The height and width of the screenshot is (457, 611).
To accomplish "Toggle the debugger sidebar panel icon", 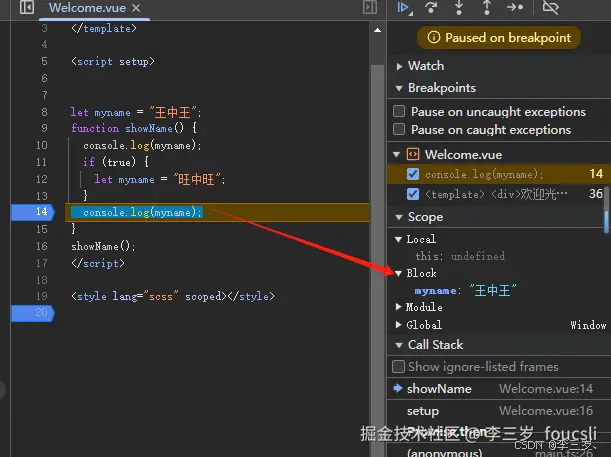I will point(369,7).
